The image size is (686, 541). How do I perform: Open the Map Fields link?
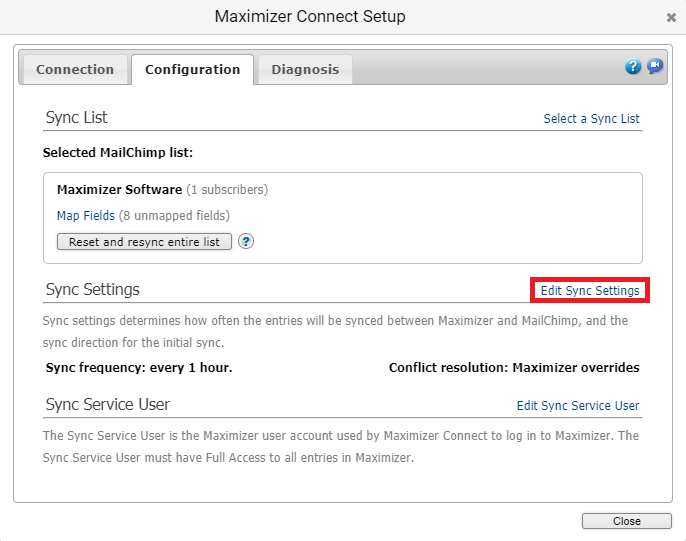(86, 215)
